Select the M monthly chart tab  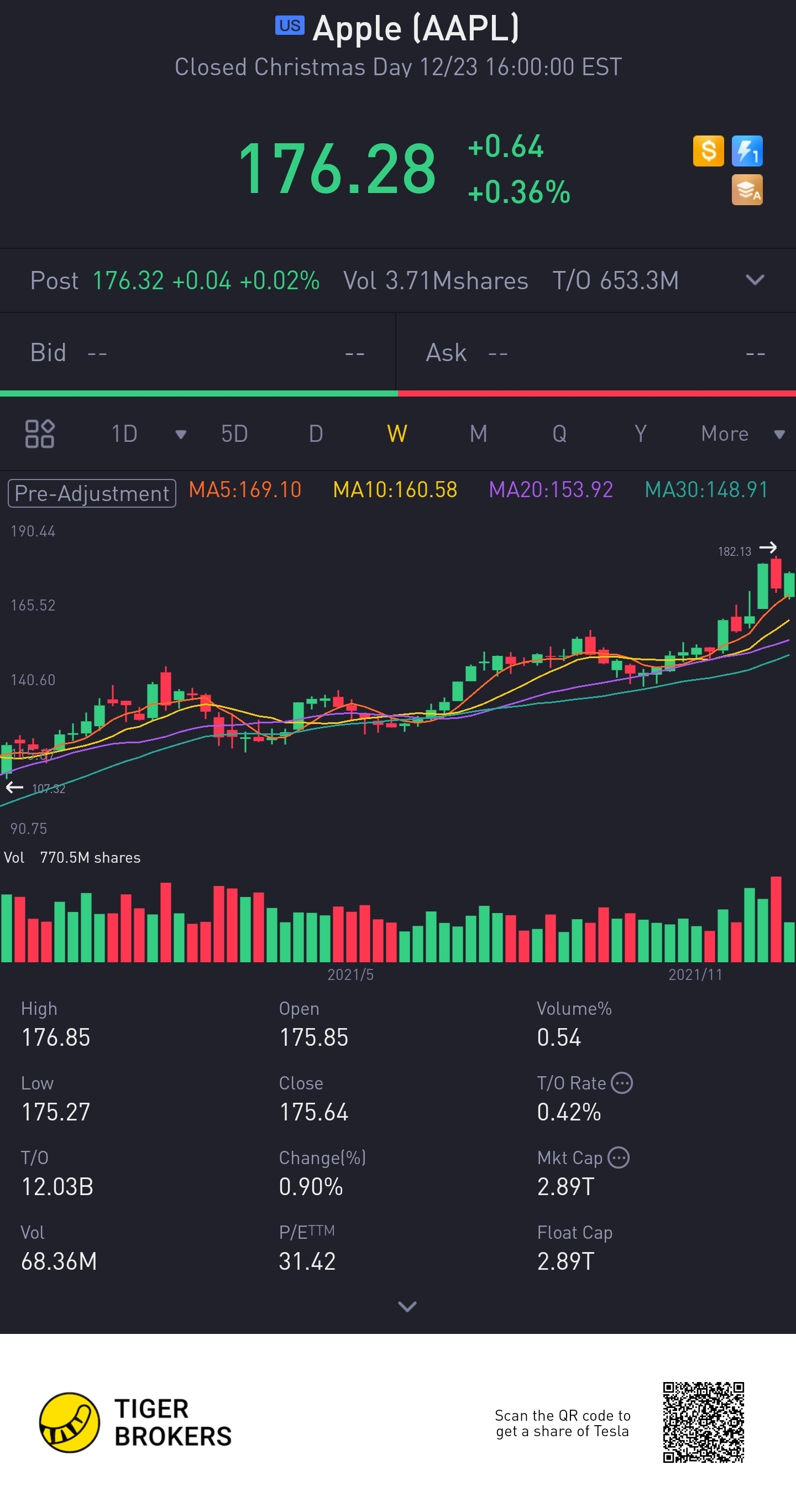[x=478, y=434]
